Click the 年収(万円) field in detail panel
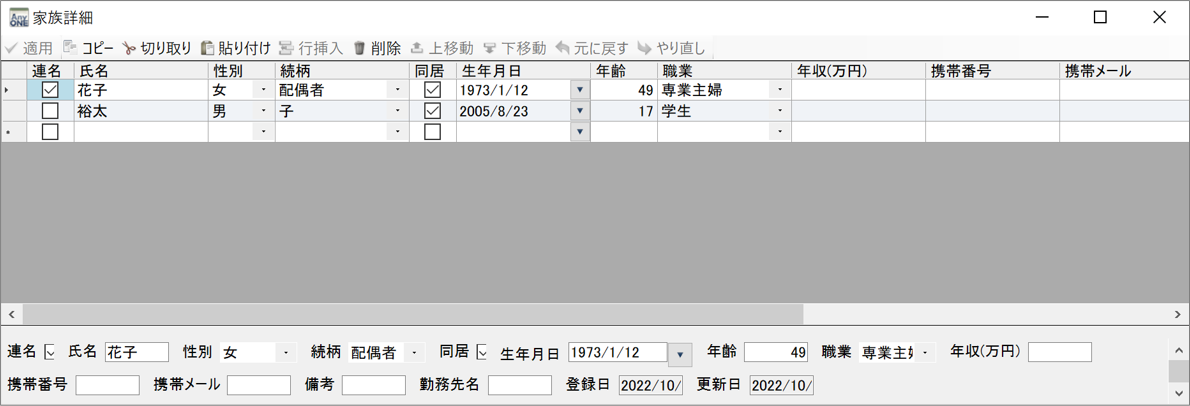1190x406 pixels. pos(1059,352)
